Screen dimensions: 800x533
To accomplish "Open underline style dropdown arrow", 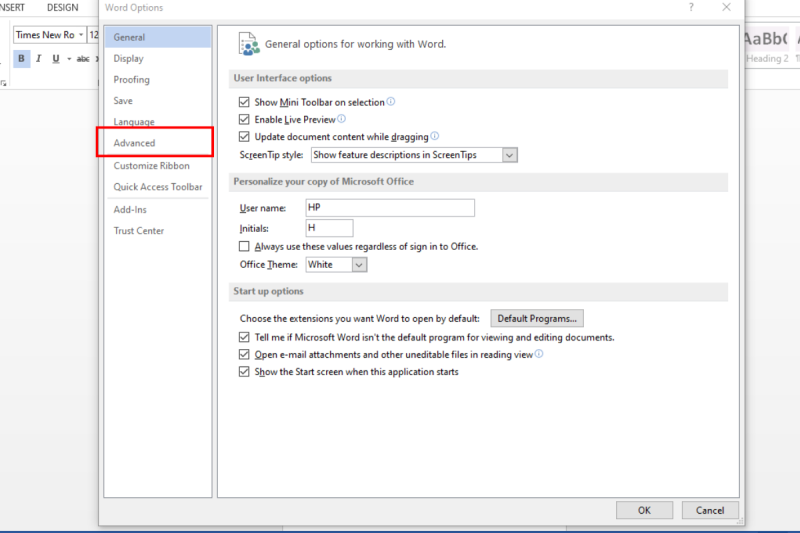I will pos(69,59).
